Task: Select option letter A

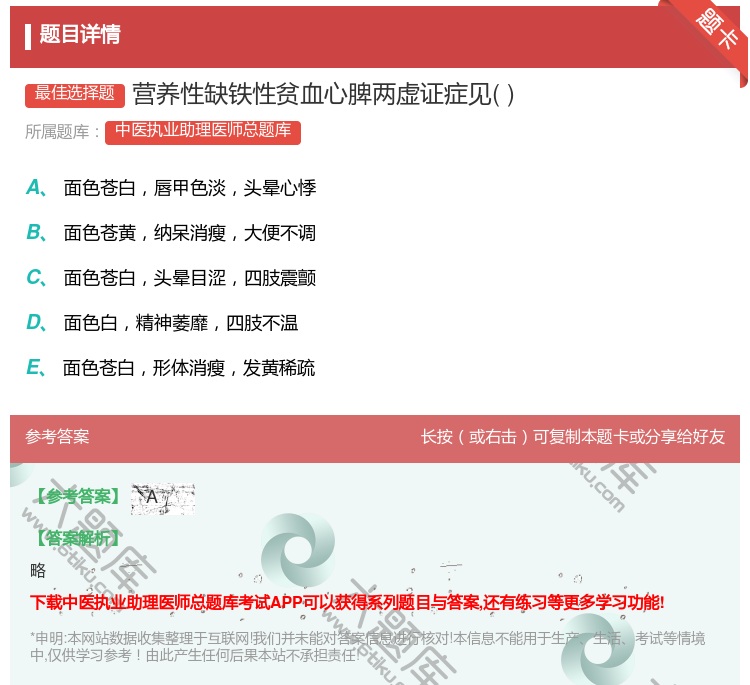Action: pos(35,187)
